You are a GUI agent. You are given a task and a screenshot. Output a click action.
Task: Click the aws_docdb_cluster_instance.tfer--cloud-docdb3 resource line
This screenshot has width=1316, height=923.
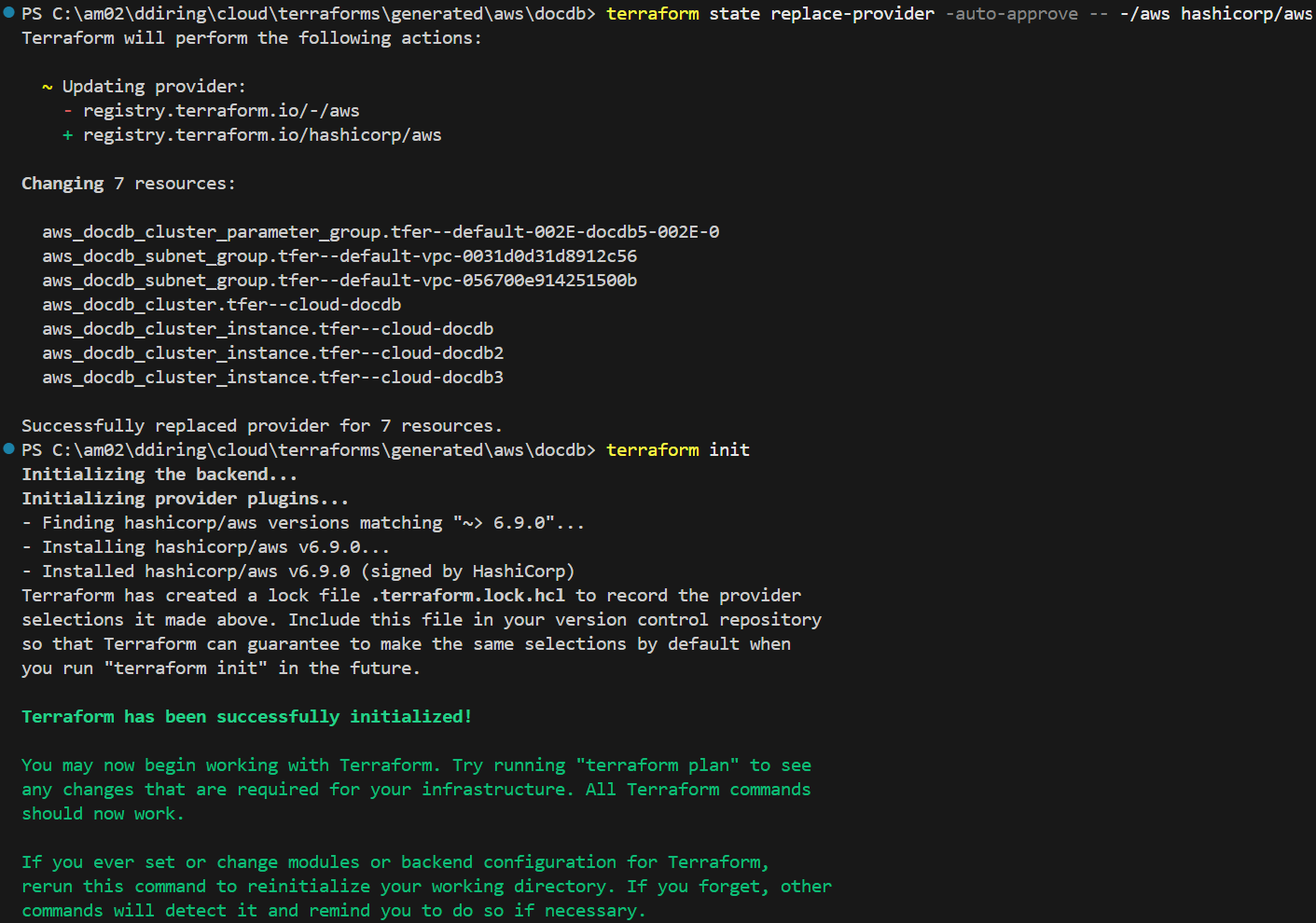(x=272, y=378)
